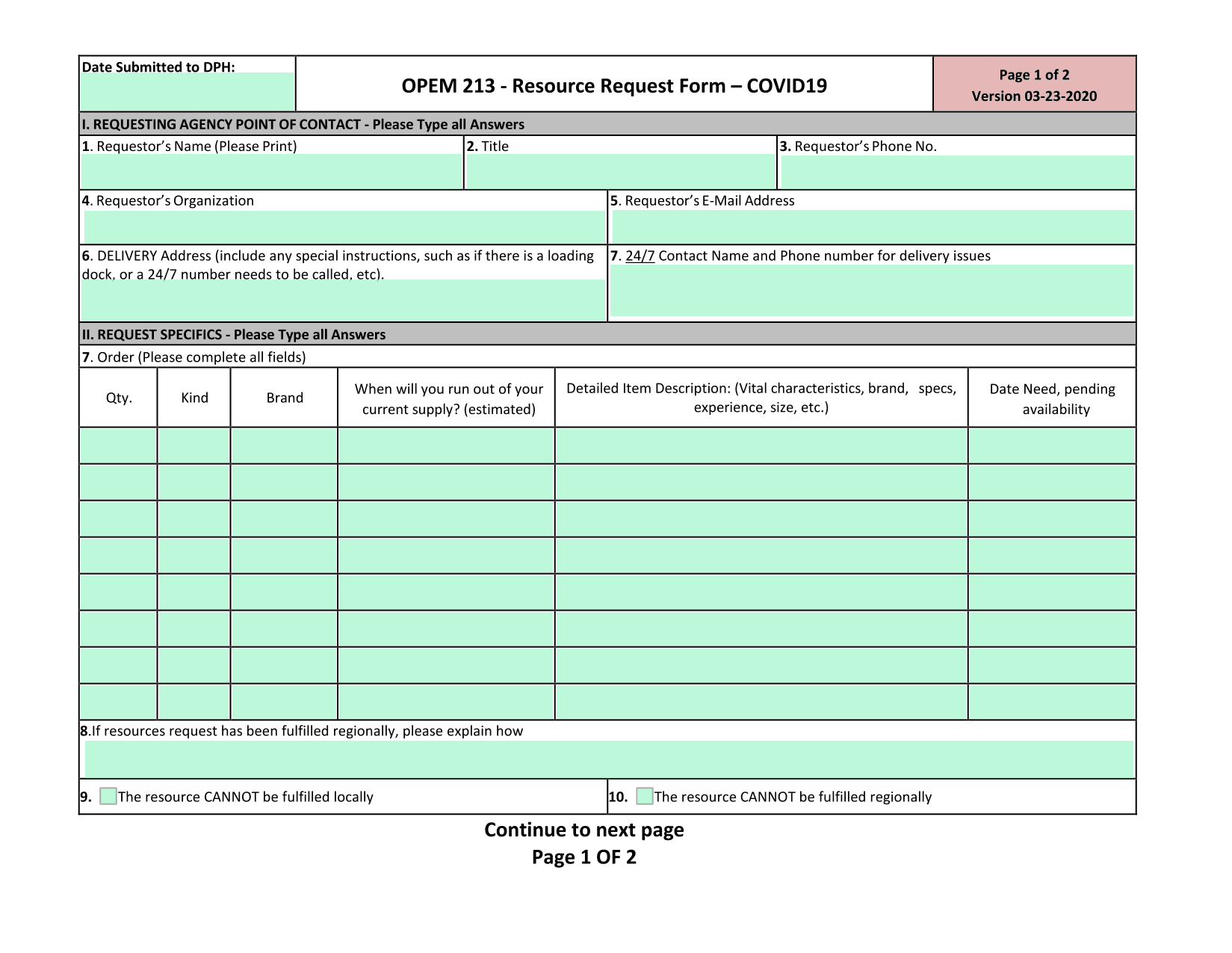
Task: Click second row Detailed Item Description cell
Action: click(x=761, y=482)
